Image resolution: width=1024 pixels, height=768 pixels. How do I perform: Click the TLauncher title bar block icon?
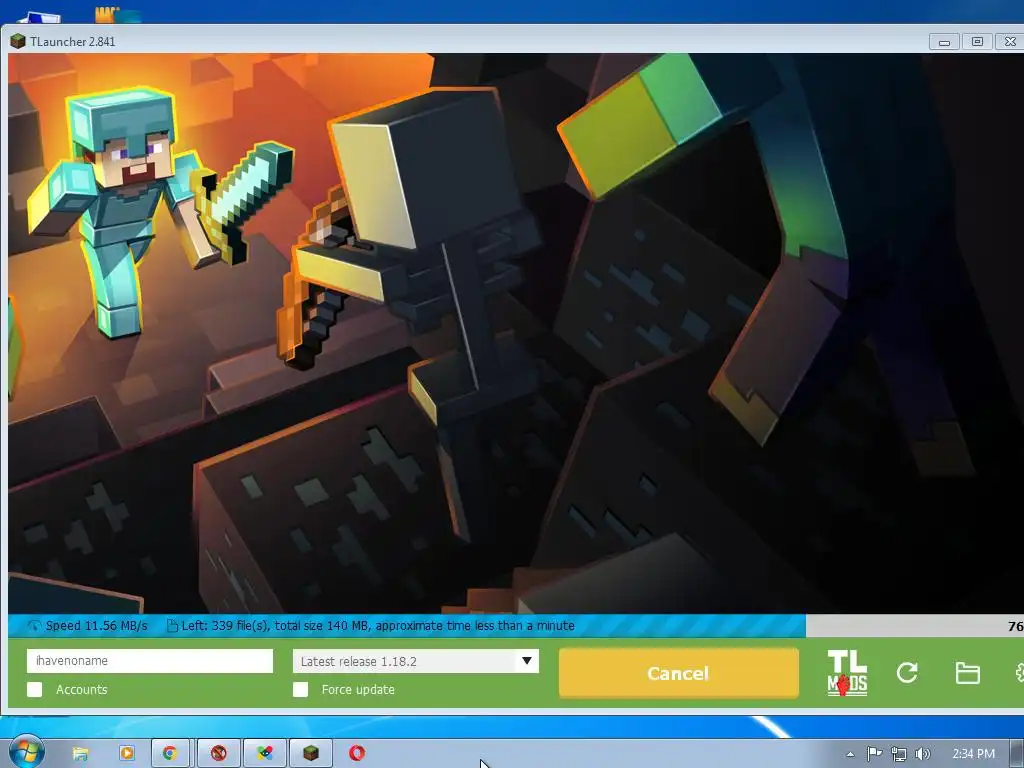point(18,41)
